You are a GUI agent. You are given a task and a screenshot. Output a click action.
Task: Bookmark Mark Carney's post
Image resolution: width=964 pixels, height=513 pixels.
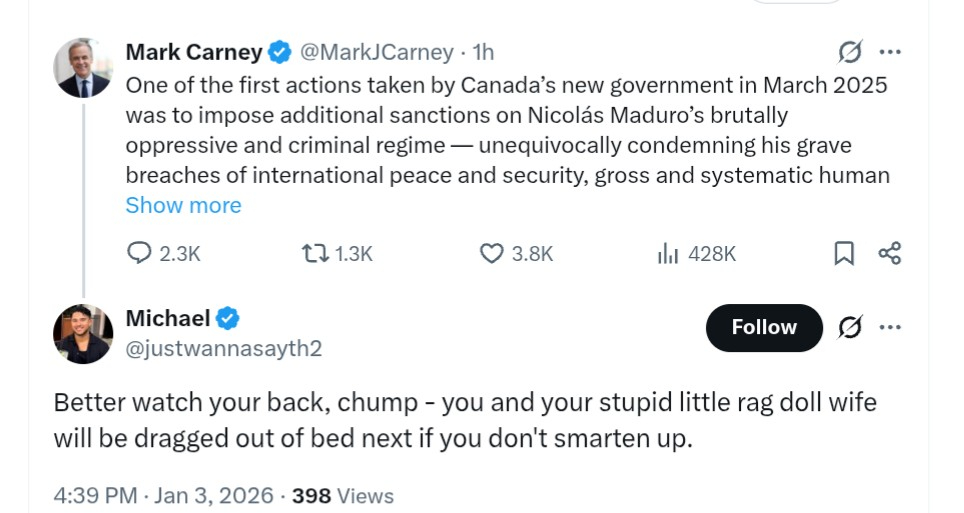844,254
